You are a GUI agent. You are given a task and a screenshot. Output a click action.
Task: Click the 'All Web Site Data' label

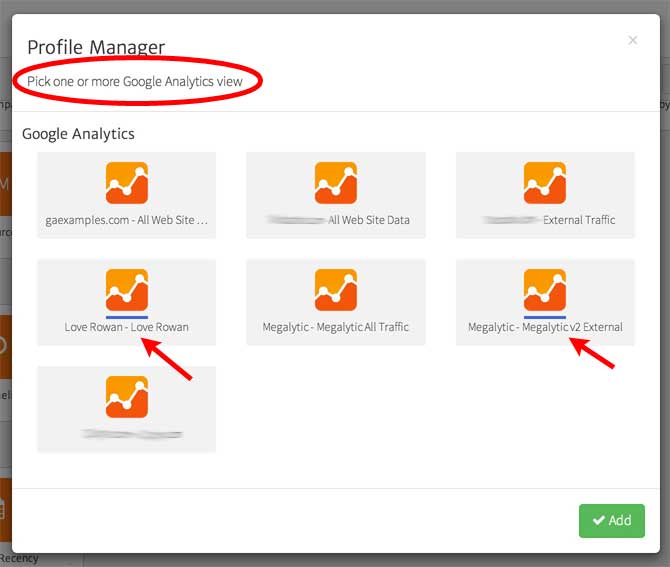pyautogui.click(x=369, y=220)
